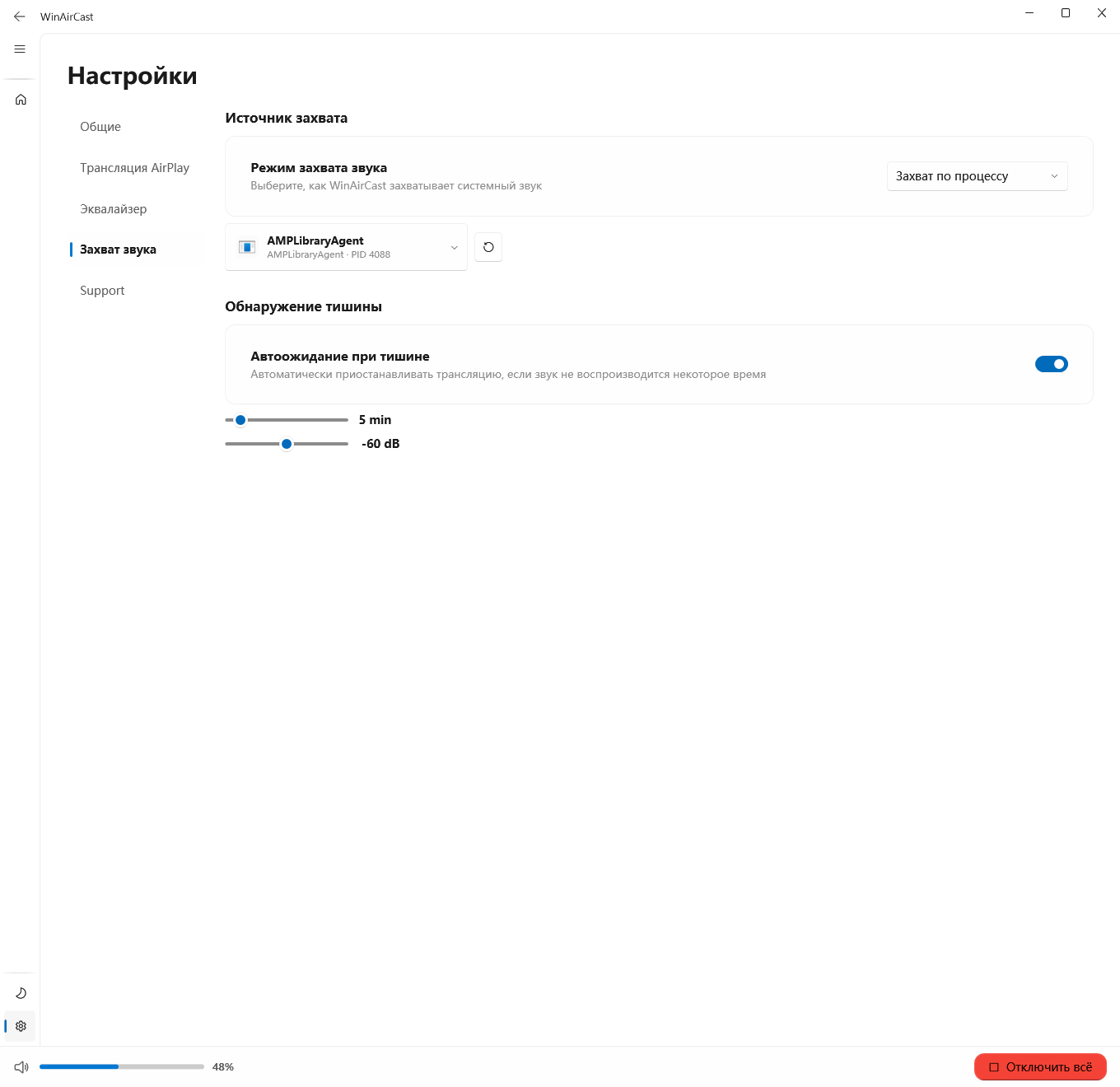Click AMPLibraryAgent process app icon
The image size is (1120, 1087).
pos(246,247)
